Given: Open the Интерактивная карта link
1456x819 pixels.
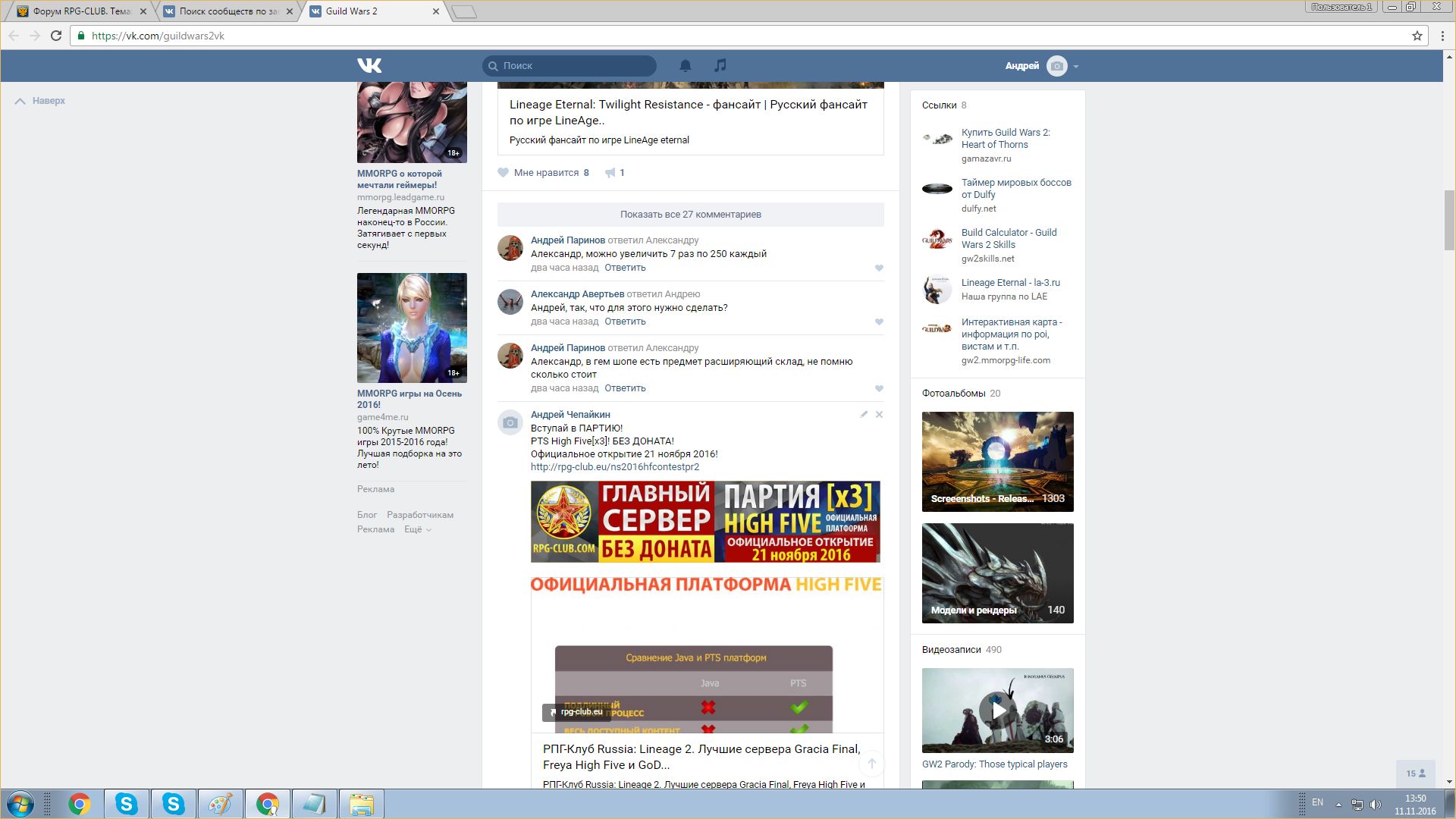Looking at the screenshot, I should click(1012, 334).
